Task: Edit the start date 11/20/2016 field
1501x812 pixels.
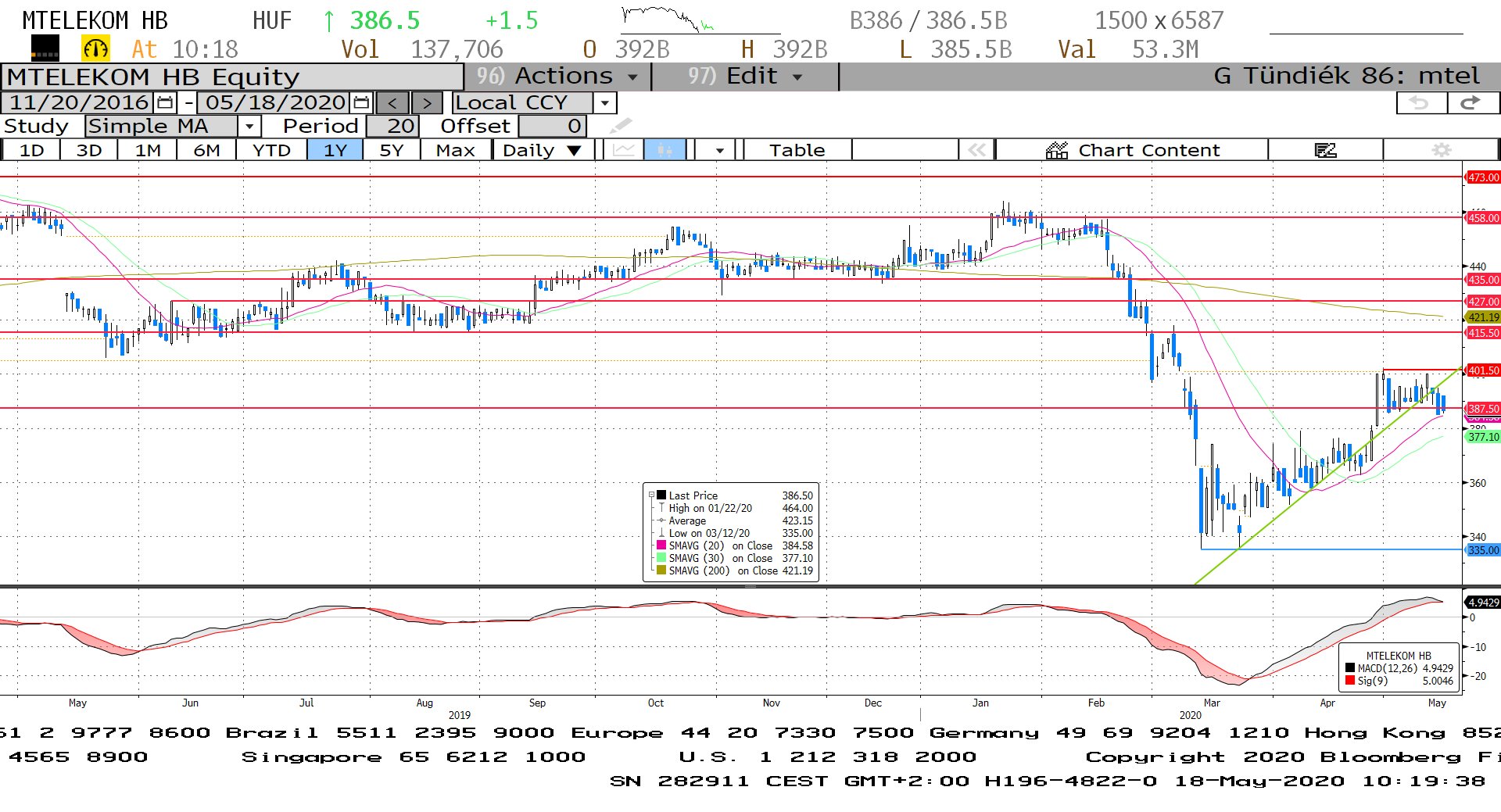Action: tap(78, 102)
